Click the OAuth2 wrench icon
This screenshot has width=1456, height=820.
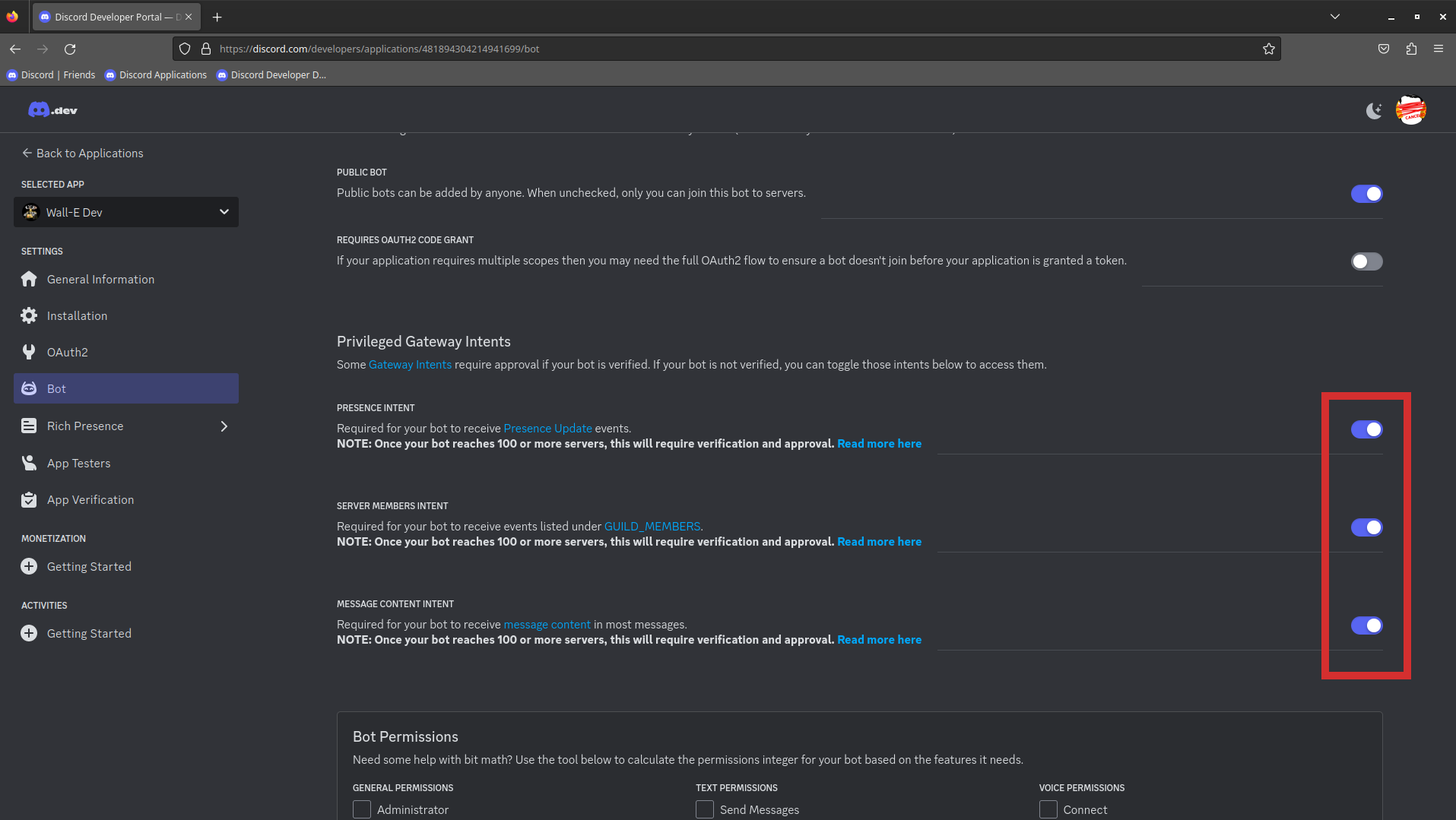pos(29,352)
